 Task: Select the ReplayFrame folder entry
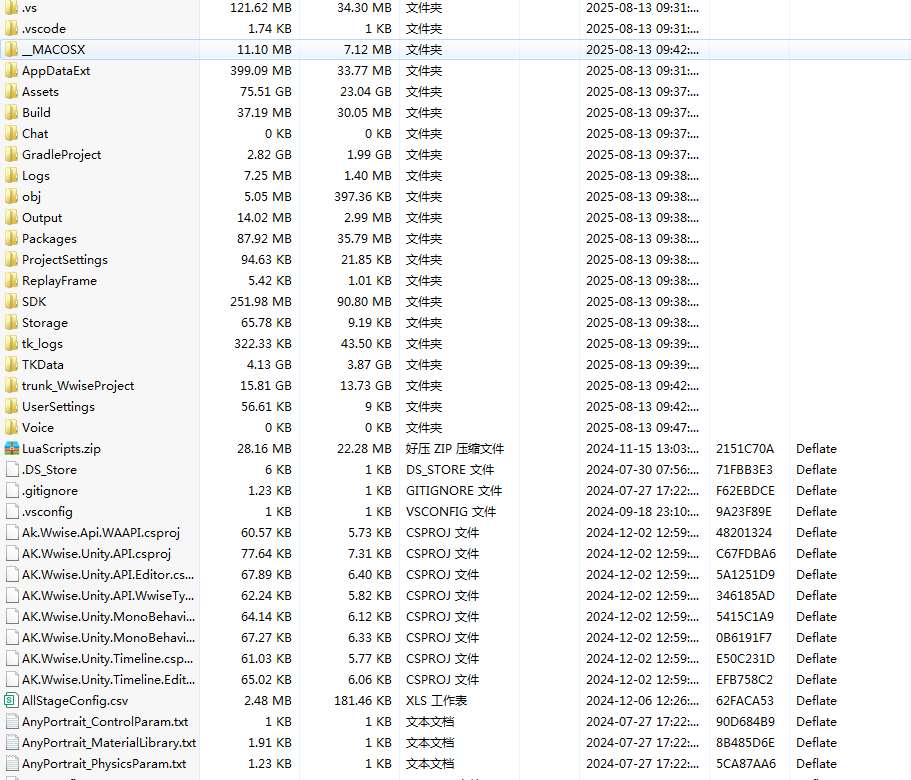[x=59, y=281]
